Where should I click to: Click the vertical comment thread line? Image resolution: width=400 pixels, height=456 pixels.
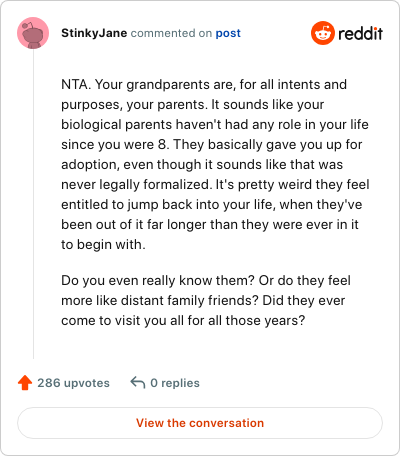33,204
